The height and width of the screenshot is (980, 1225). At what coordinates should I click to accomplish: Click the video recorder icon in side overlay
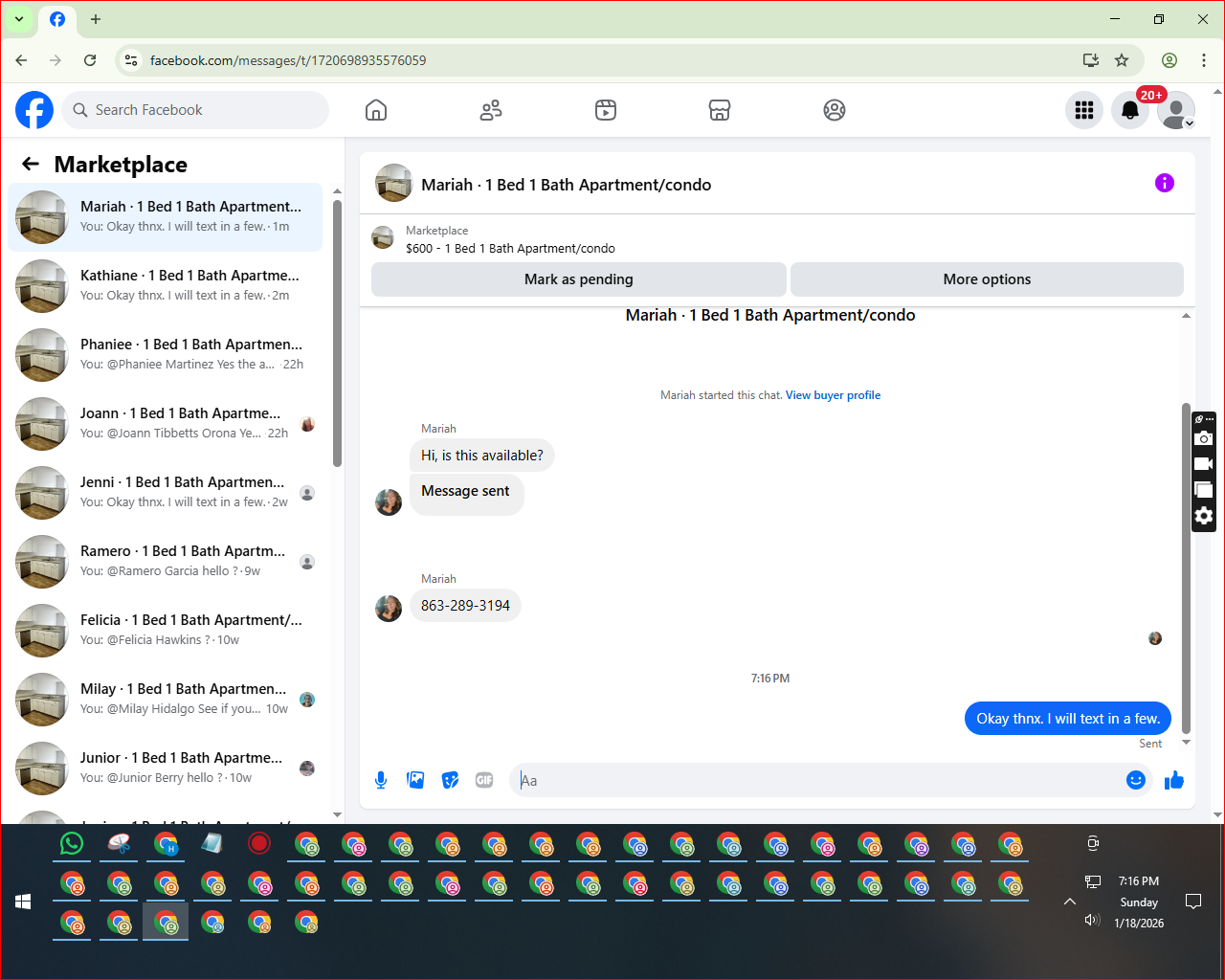point(1204,464)
